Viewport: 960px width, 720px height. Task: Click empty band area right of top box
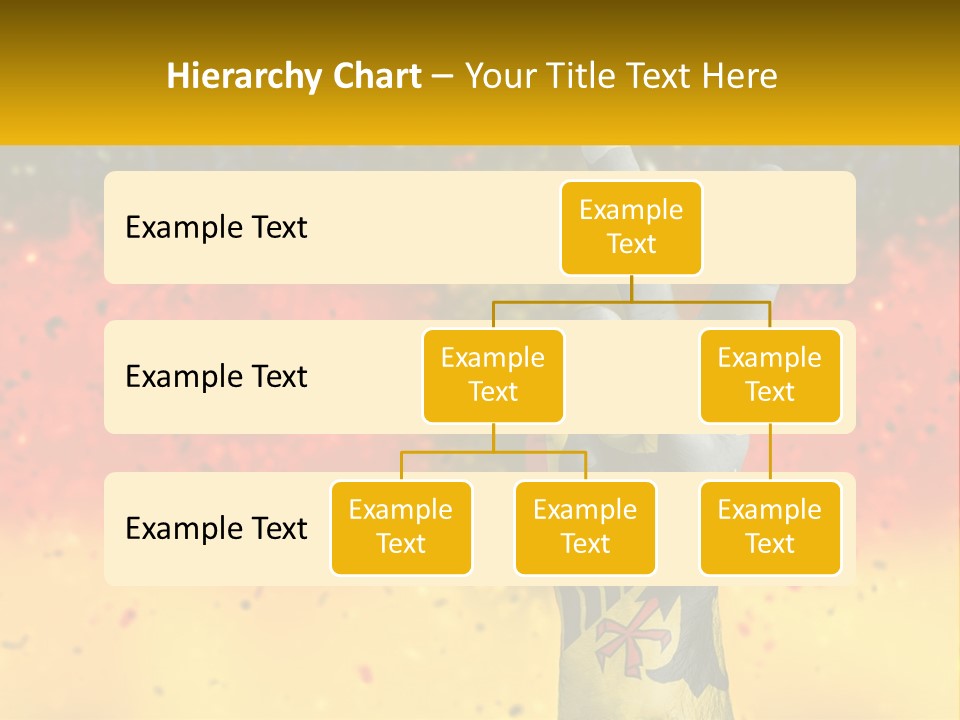780,227
